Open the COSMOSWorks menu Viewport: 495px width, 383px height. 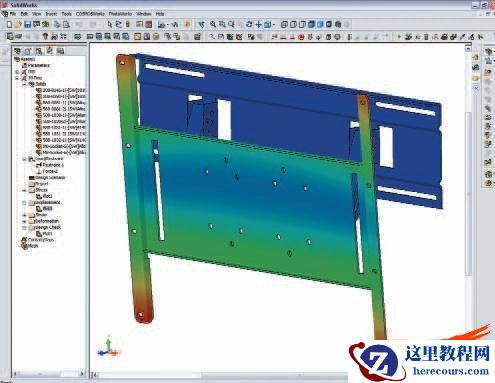point(90,14)
